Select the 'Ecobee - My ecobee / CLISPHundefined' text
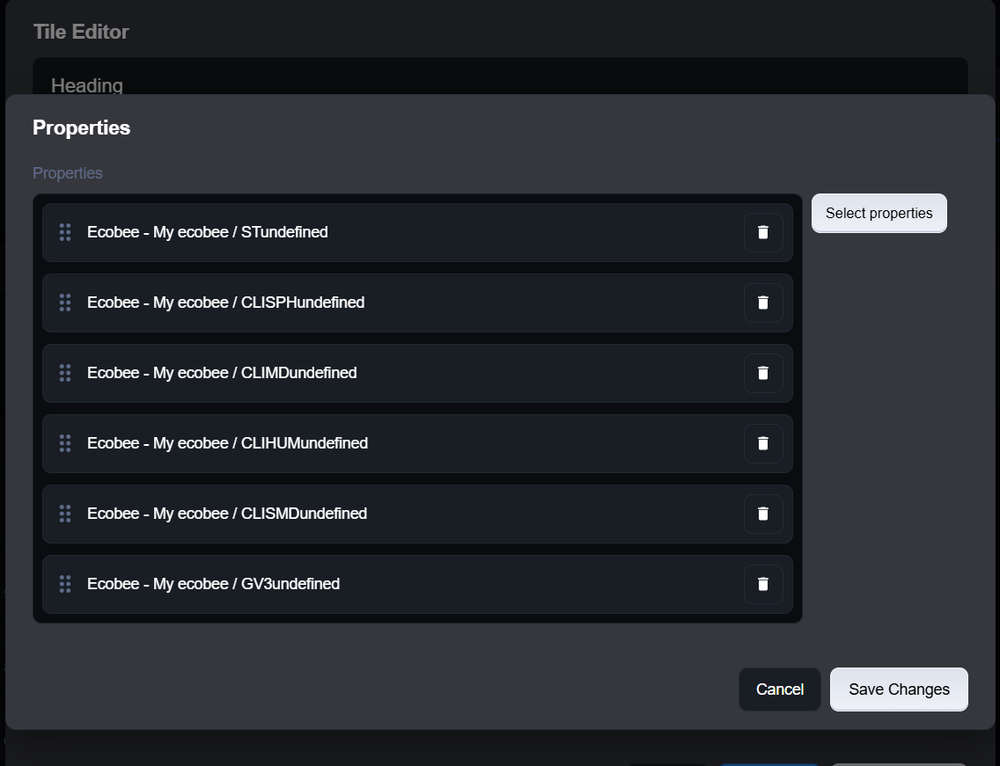The height and width of the screenshot is (766, 1000). [x=226, y=302]
